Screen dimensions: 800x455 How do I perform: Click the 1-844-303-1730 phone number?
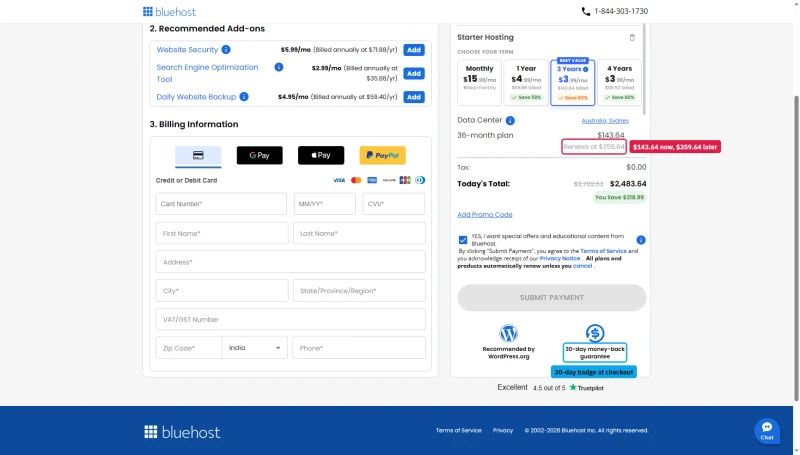click(621, 11)
